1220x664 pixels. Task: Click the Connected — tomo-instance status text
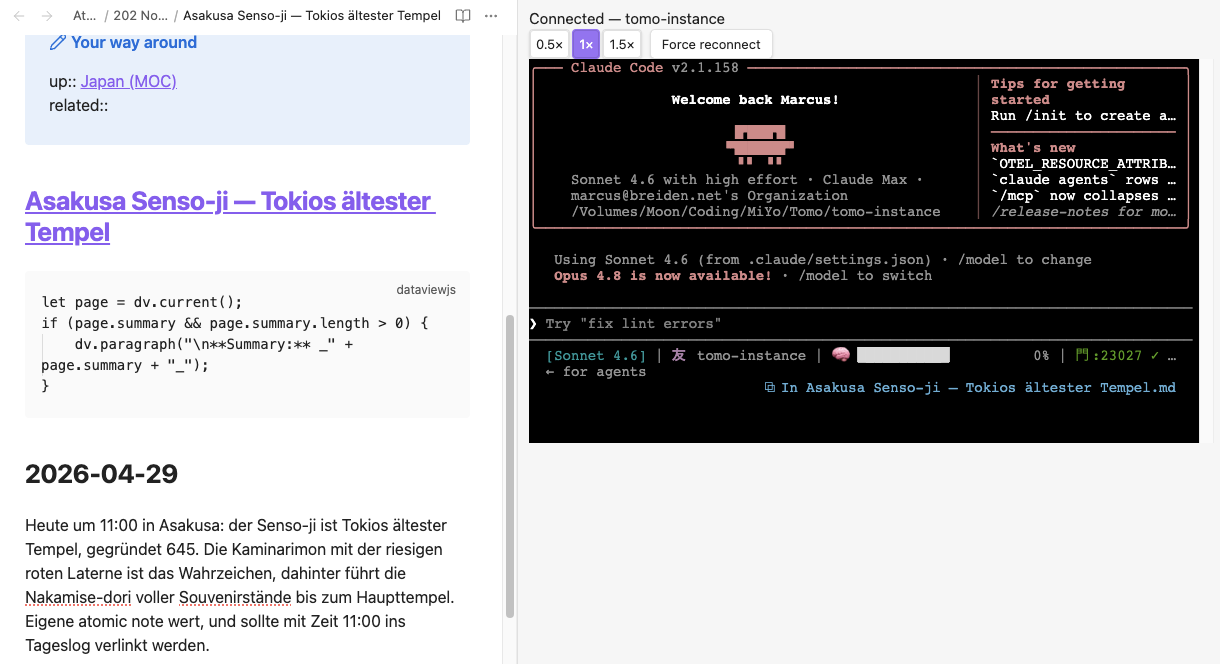click(627, 19)
